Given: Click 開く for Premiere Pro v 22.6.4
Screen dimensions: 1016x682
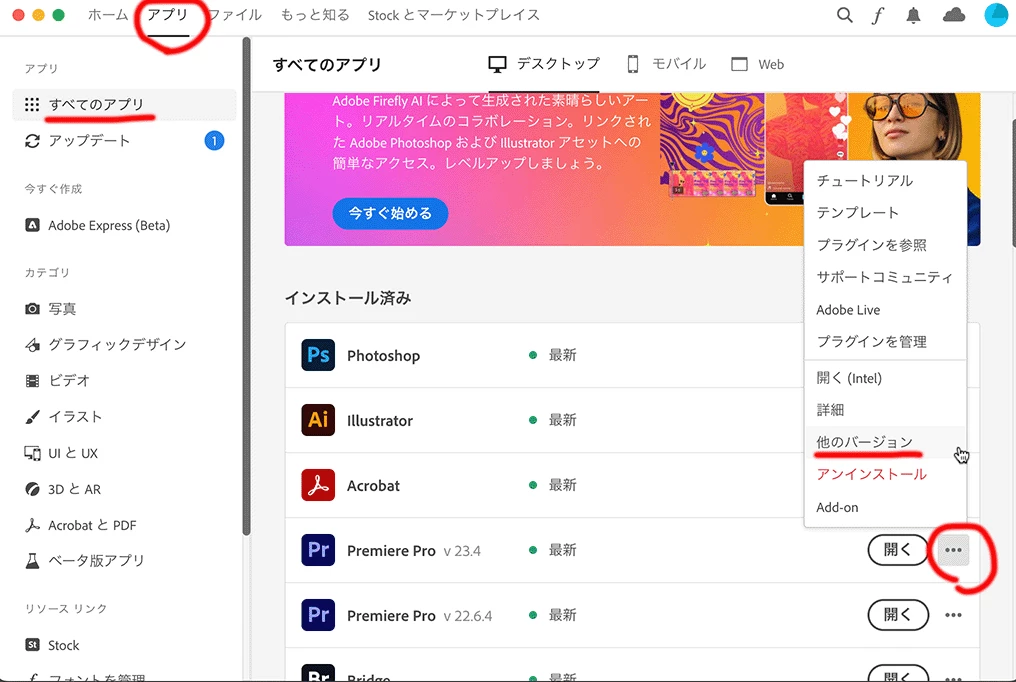Looking at the screenshot, I should click(898, 615).
